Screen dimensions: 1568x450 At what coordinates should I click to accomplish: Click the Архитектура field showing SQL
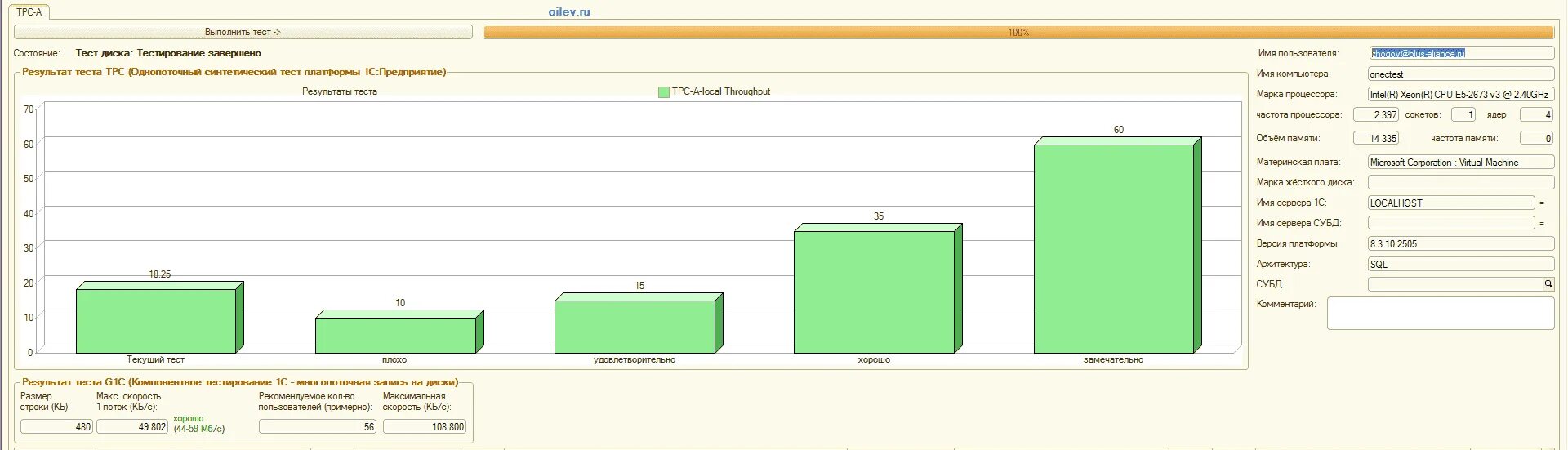pyautogui.click(x=1461, y=264)
